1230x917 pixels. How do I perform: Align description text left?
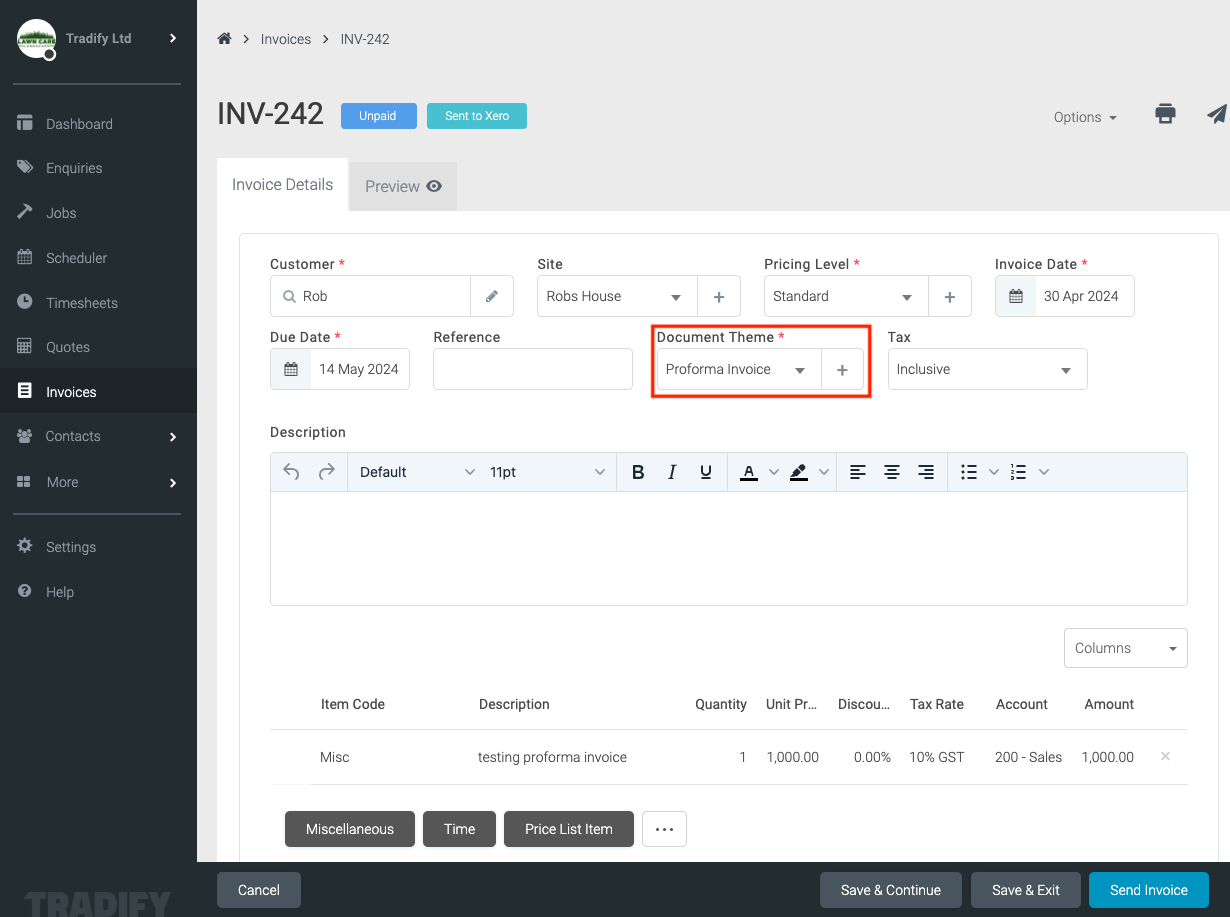coord(858,472)
